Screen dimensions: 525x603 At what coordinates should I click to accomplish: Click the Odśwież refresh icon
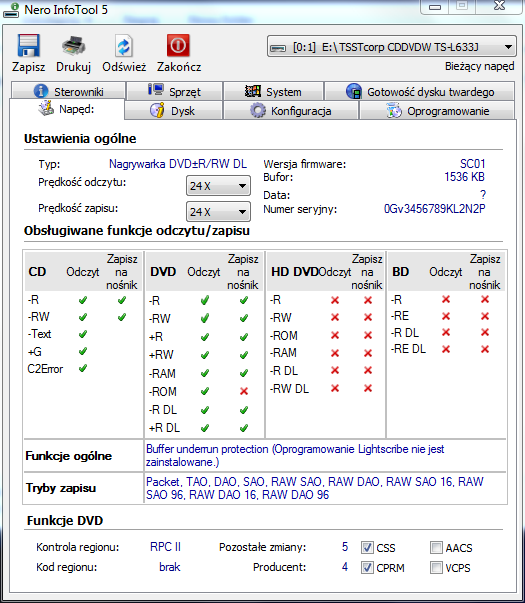[x=123, y=46]
